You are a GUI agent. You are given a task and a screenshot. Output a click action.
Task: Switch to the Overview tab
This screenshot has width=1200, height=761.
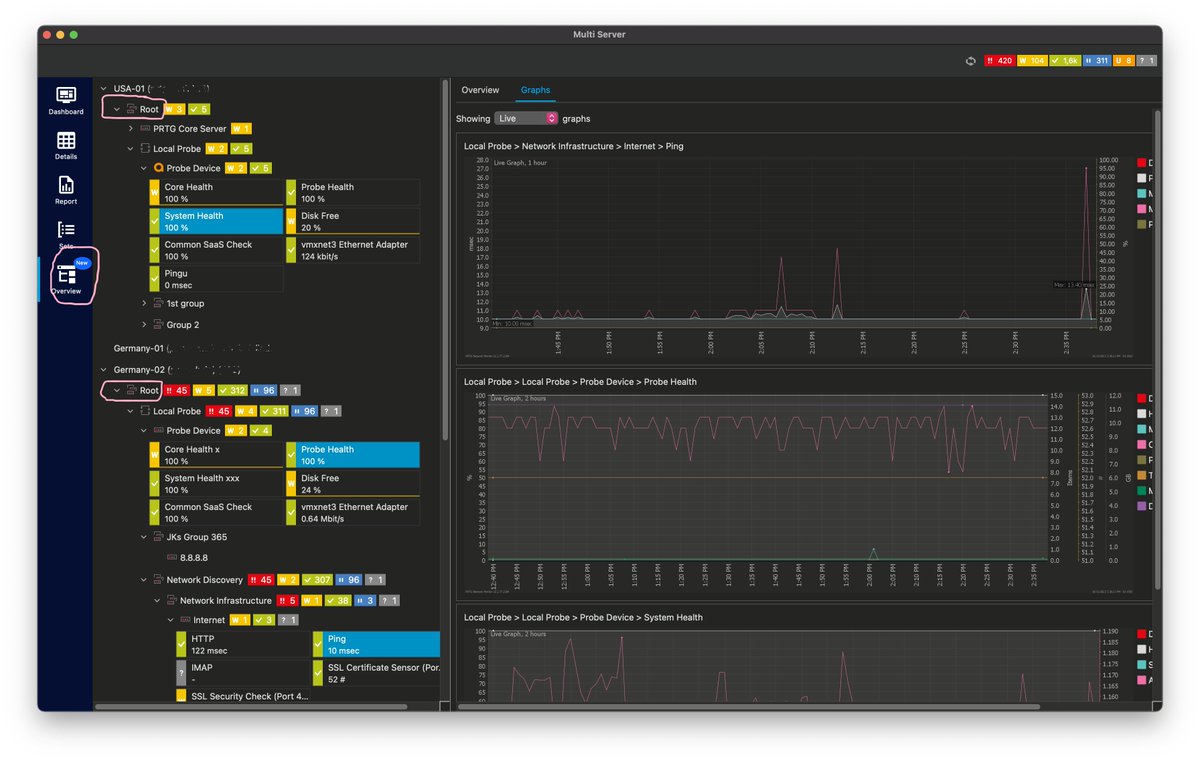pos(481,89)
